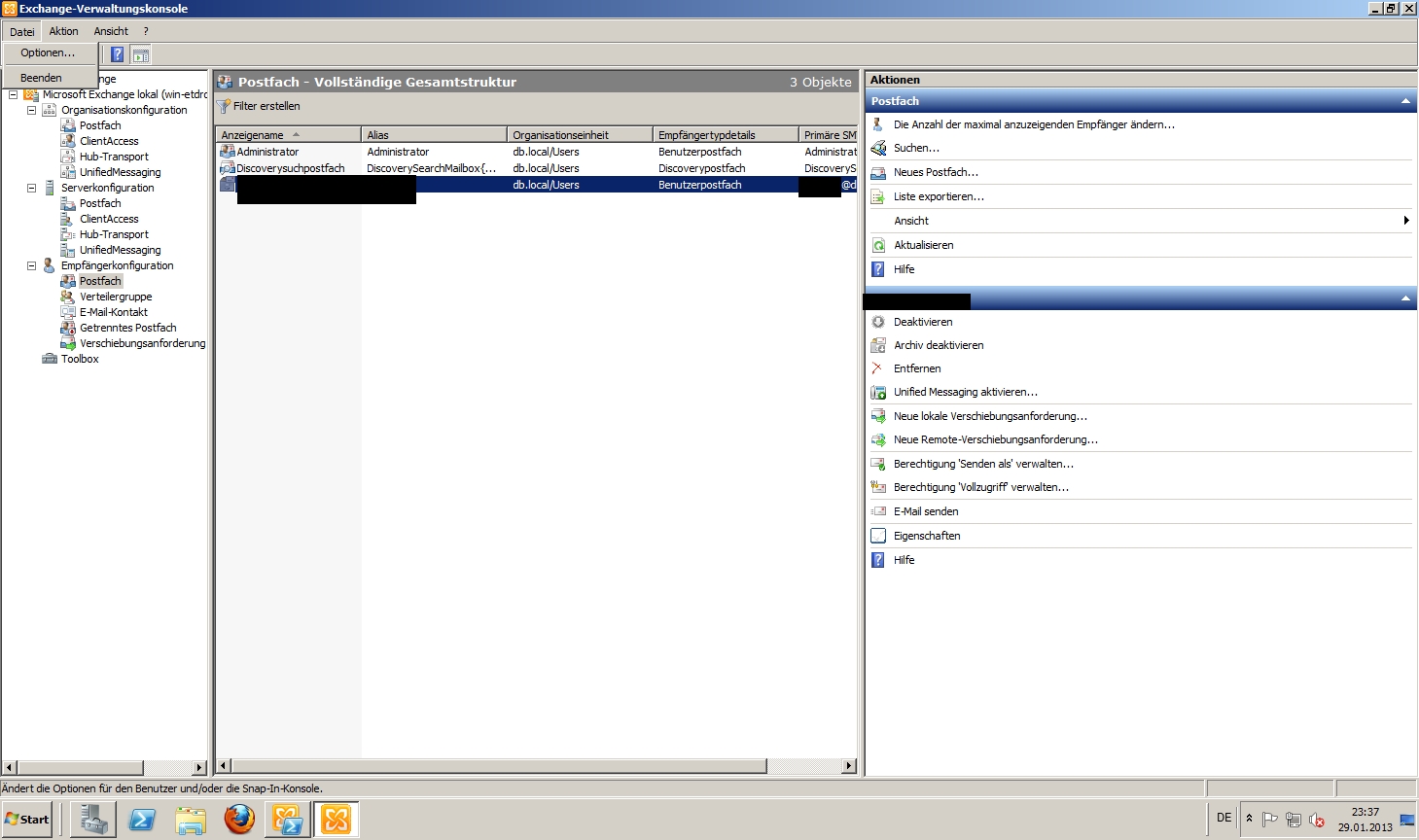This screenshot has height=840, width=1419.
Task: Collapse Serverkonfiguration tree node
Action: coord(31,188)
